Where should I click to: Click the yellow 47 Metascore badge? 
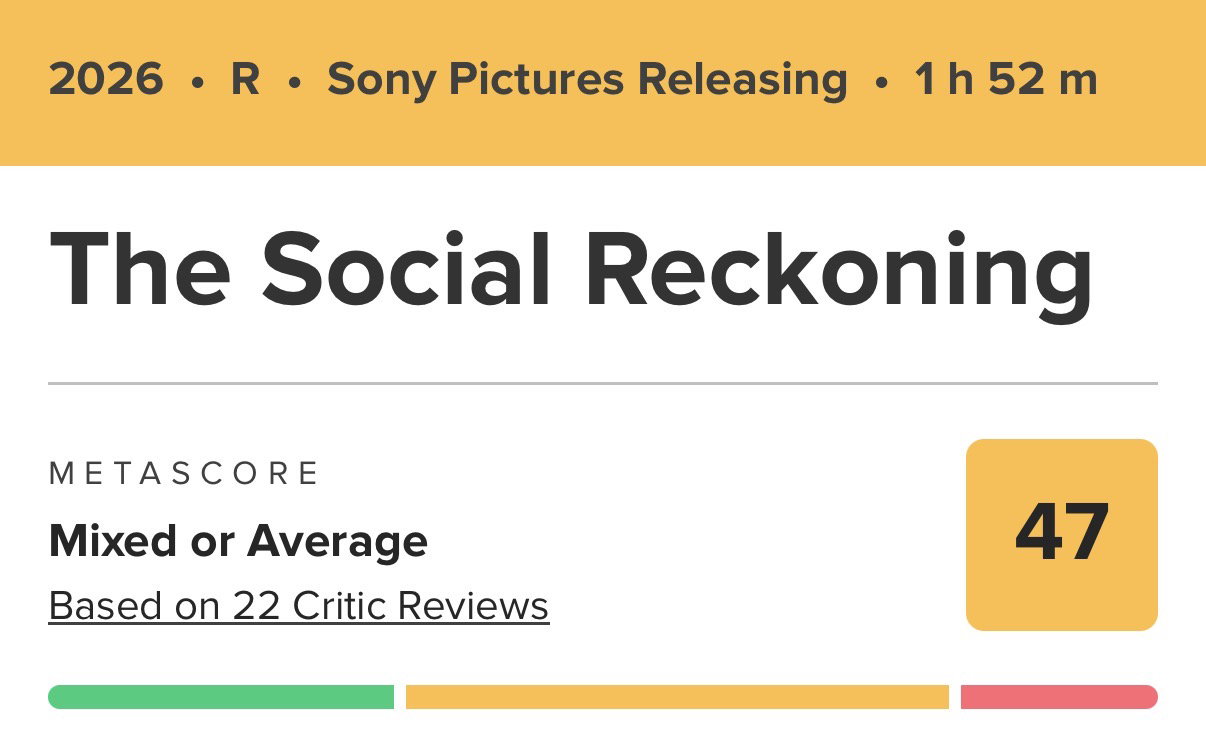1061,535
